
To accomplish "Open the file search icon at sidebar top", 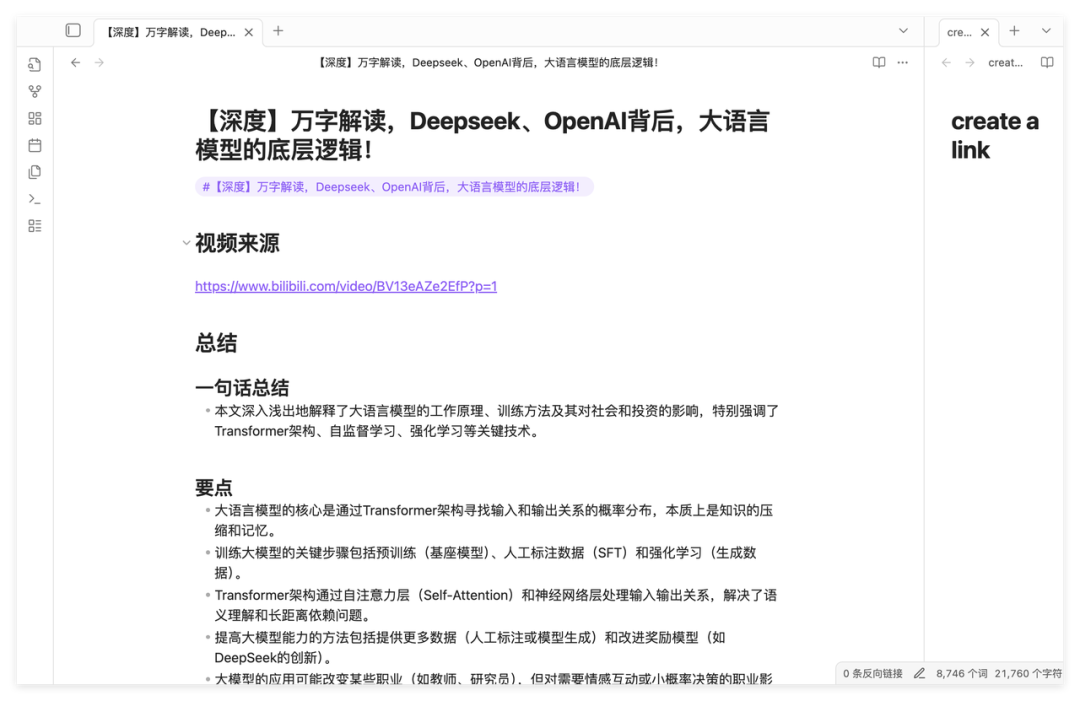I will coord(34,63).
